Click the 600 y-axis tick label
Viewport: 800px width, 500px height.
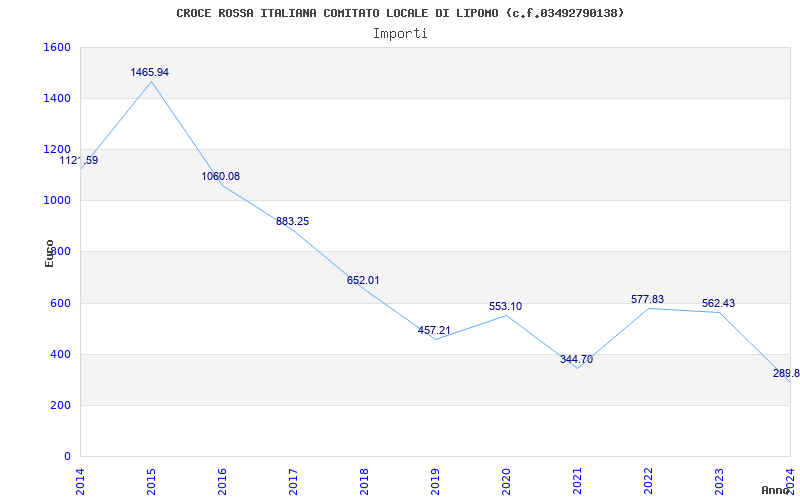point(60,303)
